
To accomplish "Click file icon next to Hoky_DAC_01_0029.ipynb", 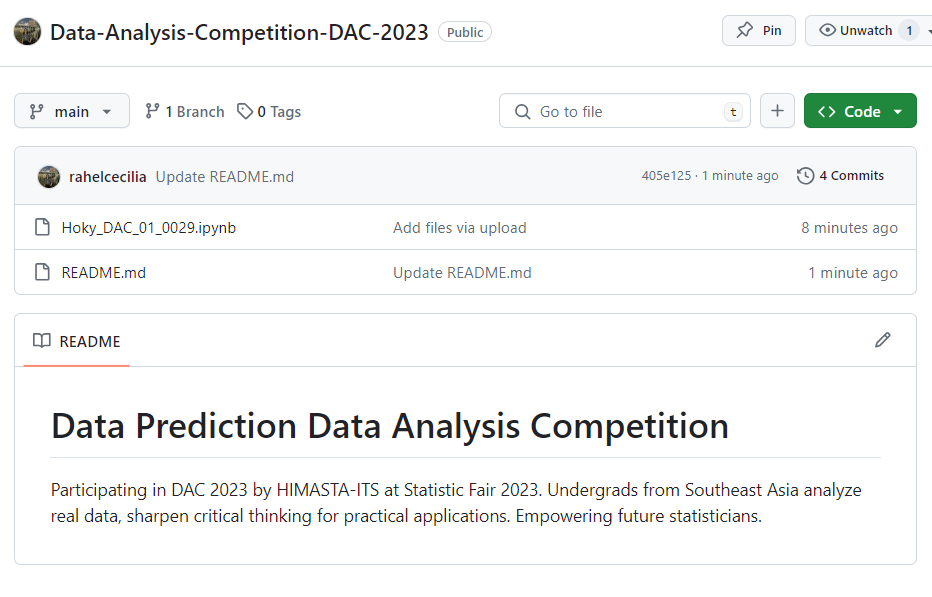I will 42,227.
